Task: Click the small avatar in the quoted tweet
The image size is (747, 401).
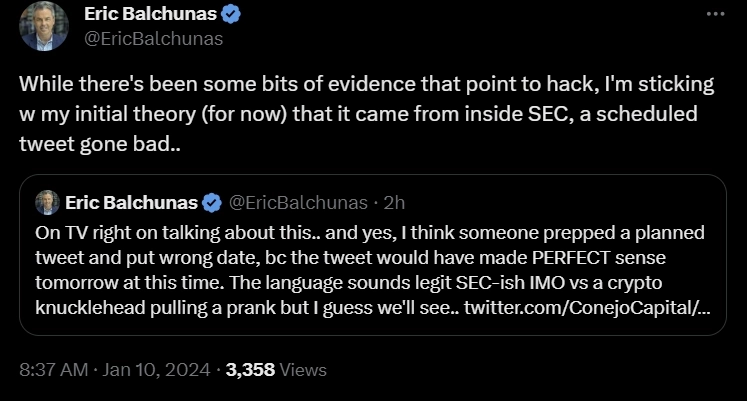Action: click(x=47, y=203)
